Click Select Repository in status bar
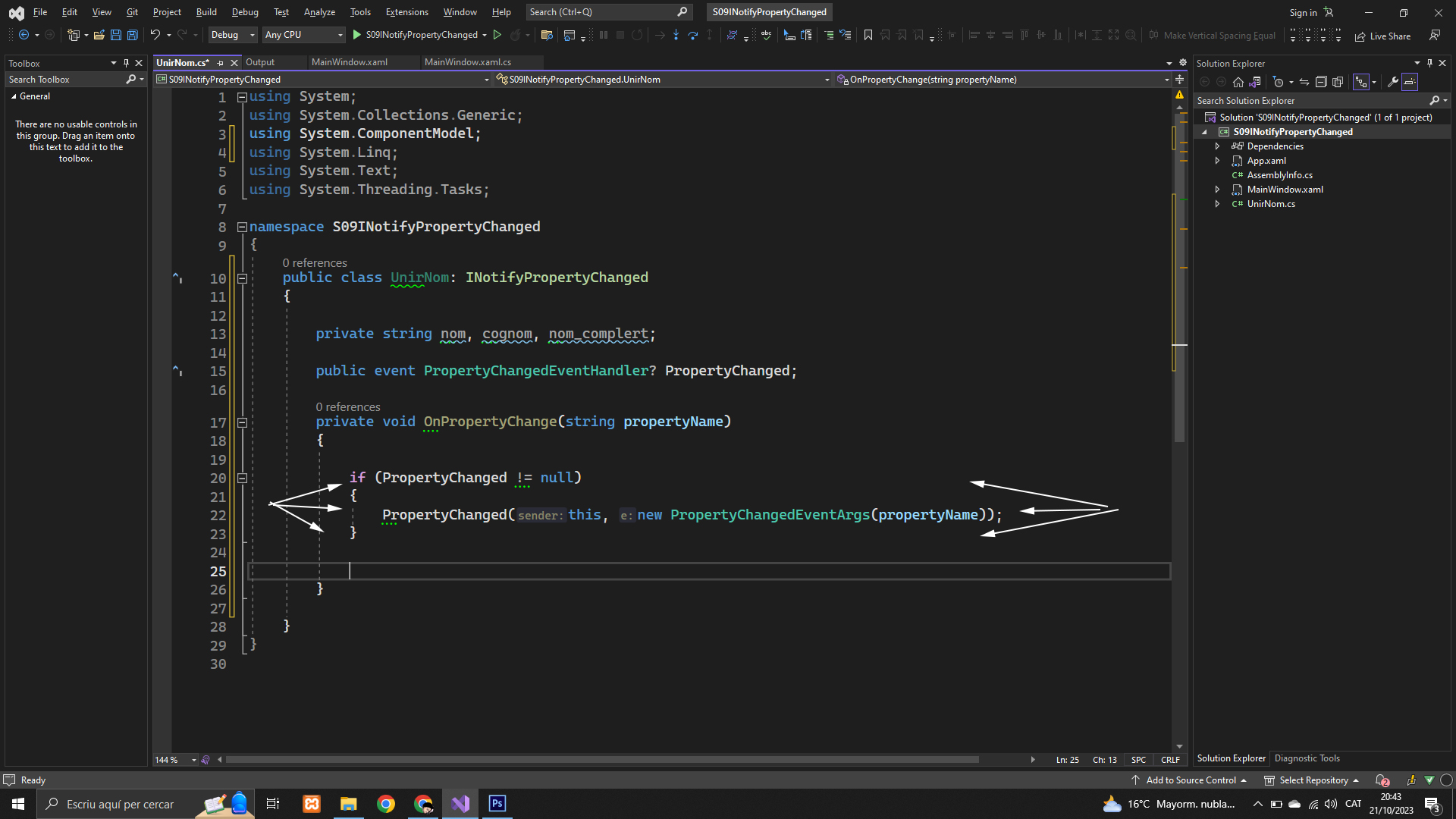The height and width of the screenshot is (819, 1456). tap(1313, 780)
